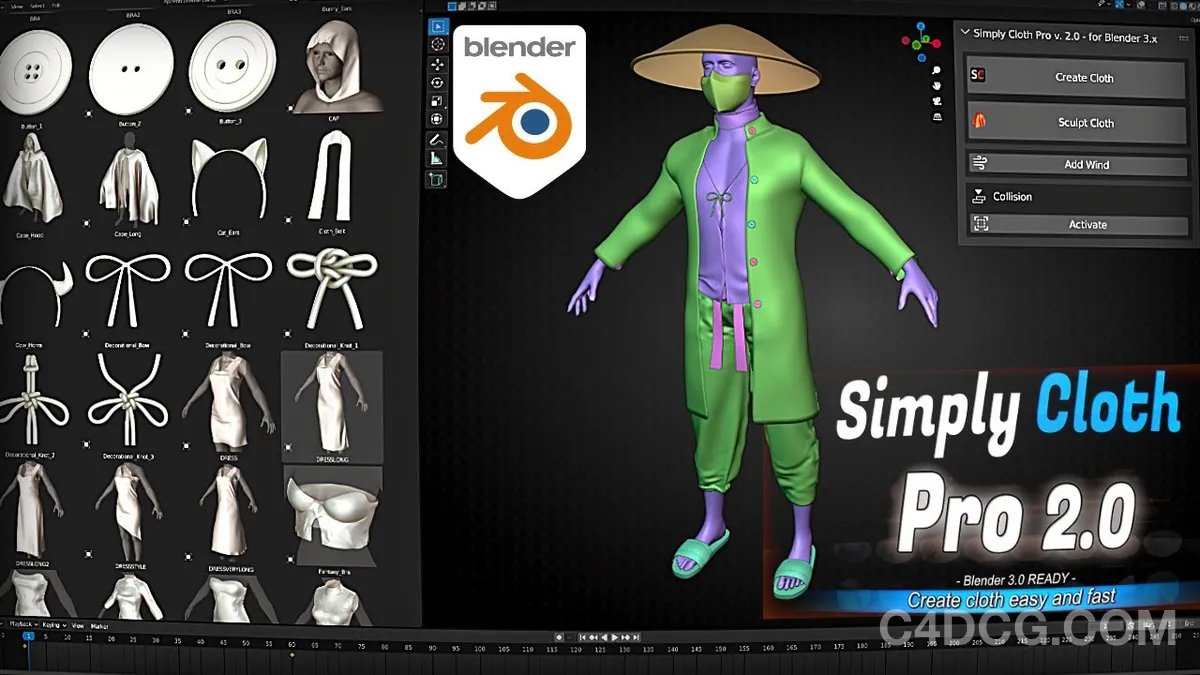
Task: Toggle perspective/orthographic projection
Action: click(x=937, y=116)
